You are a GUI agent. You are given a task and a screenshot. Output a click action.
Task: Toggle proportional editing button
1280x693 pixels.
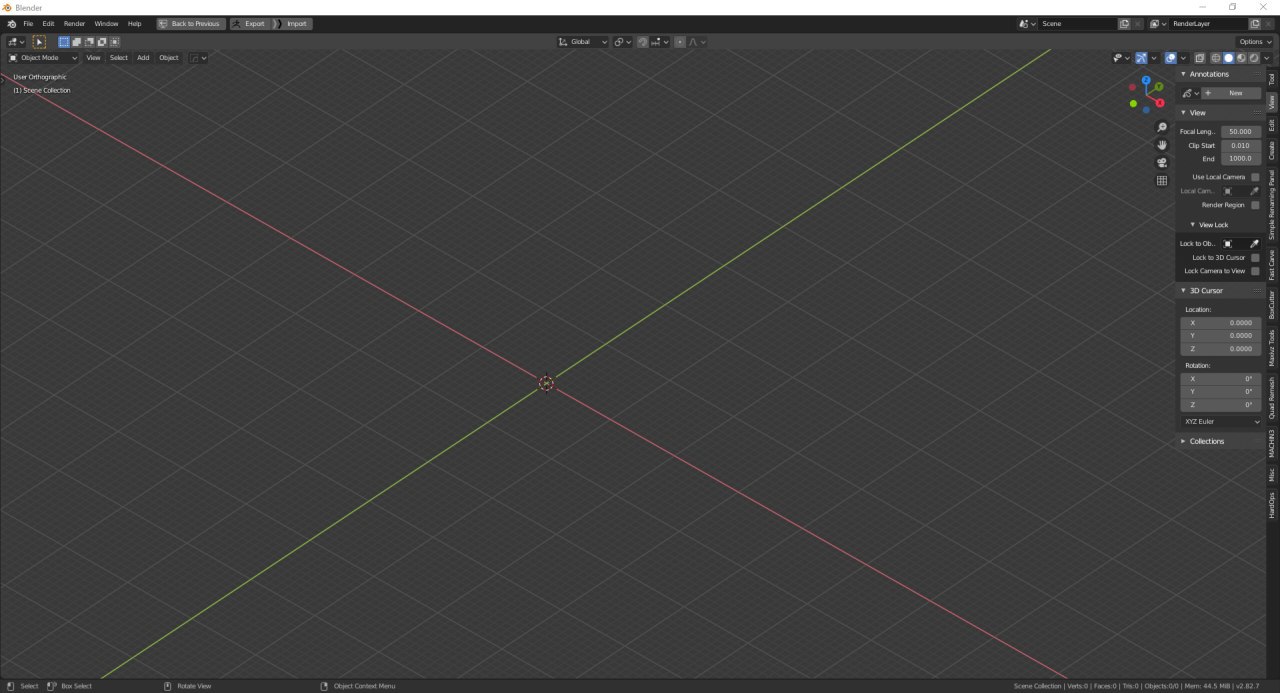680,42
